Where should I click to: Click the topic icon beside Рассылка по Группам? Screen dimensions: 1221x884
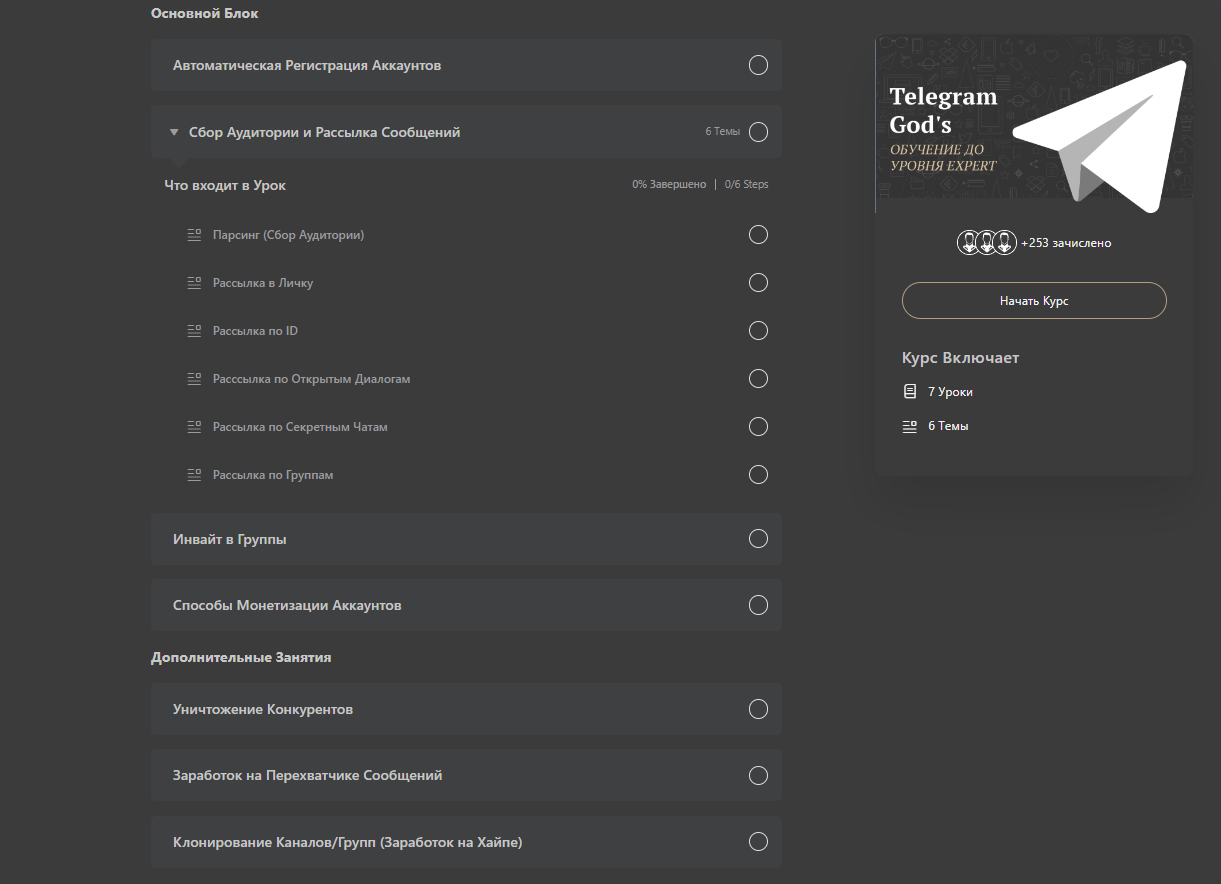(x=194, y=475)
